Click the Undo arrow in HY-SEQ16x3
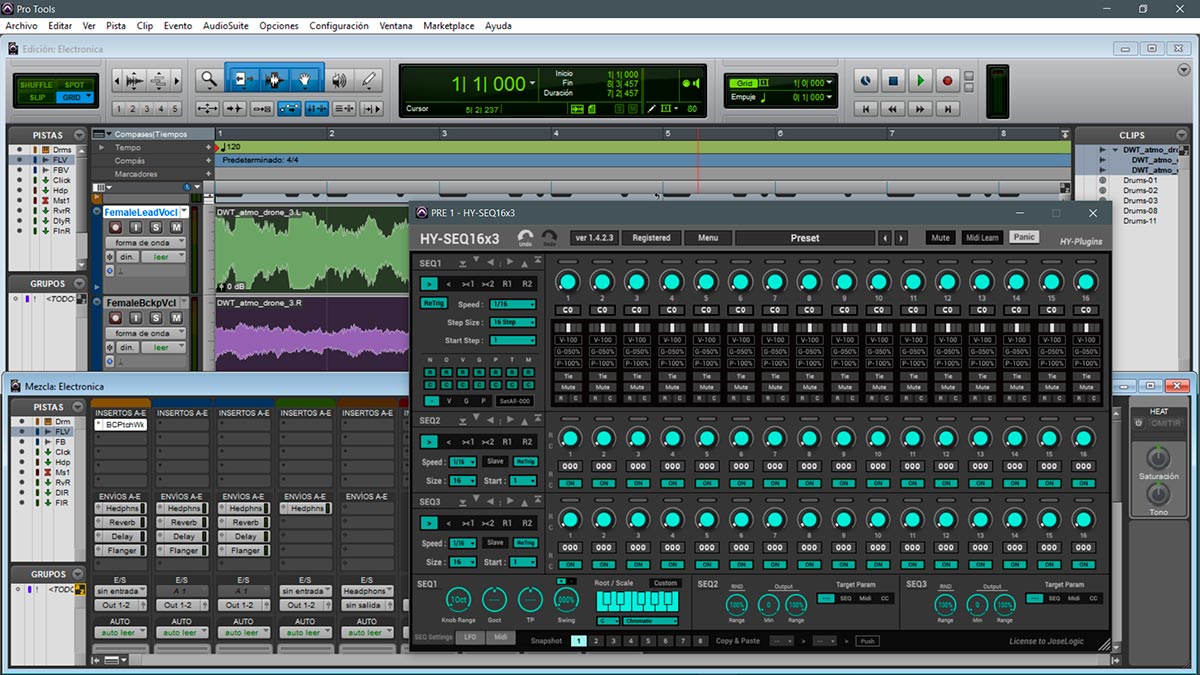Image resolution: width=1200 pixels, height=675 pixels. pos(526,237)
